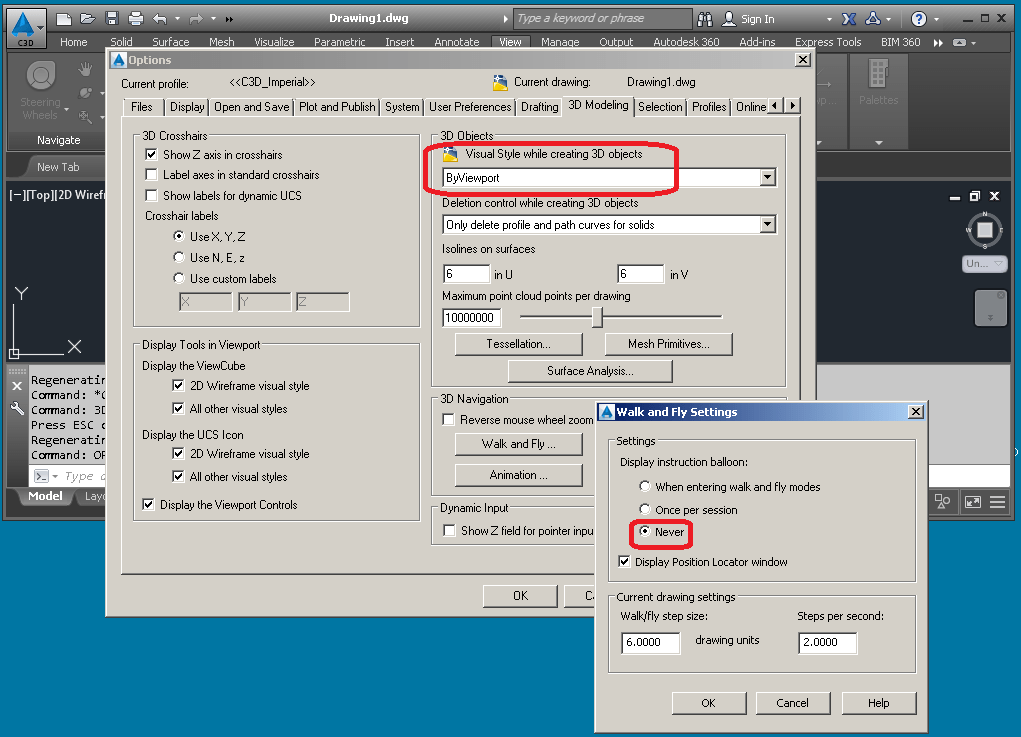Select the Use custom labels radio button
Viewport: 1021px width, 737px height.
[178, 278]
